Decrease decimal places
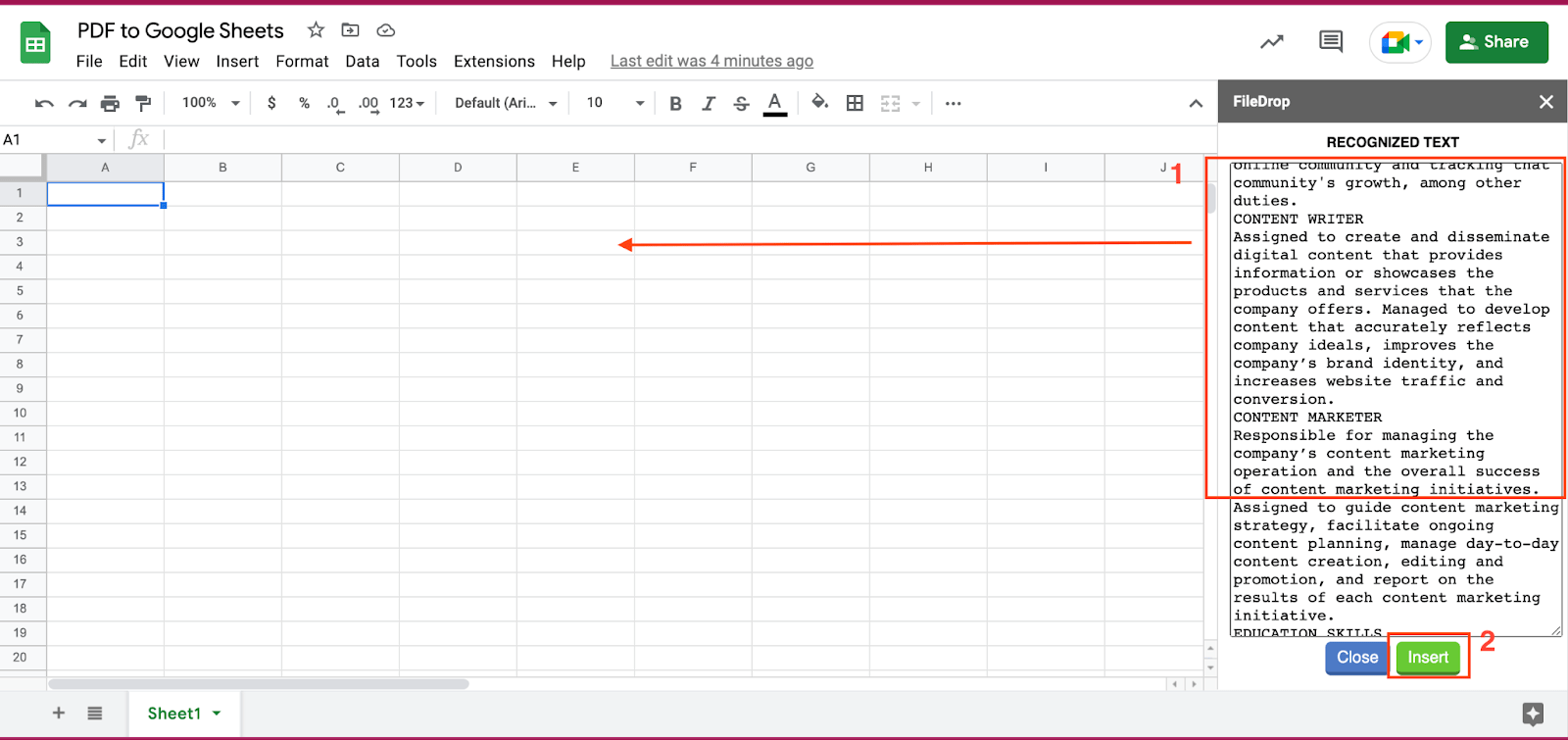The image size is (1568, 740). (335, 104)
